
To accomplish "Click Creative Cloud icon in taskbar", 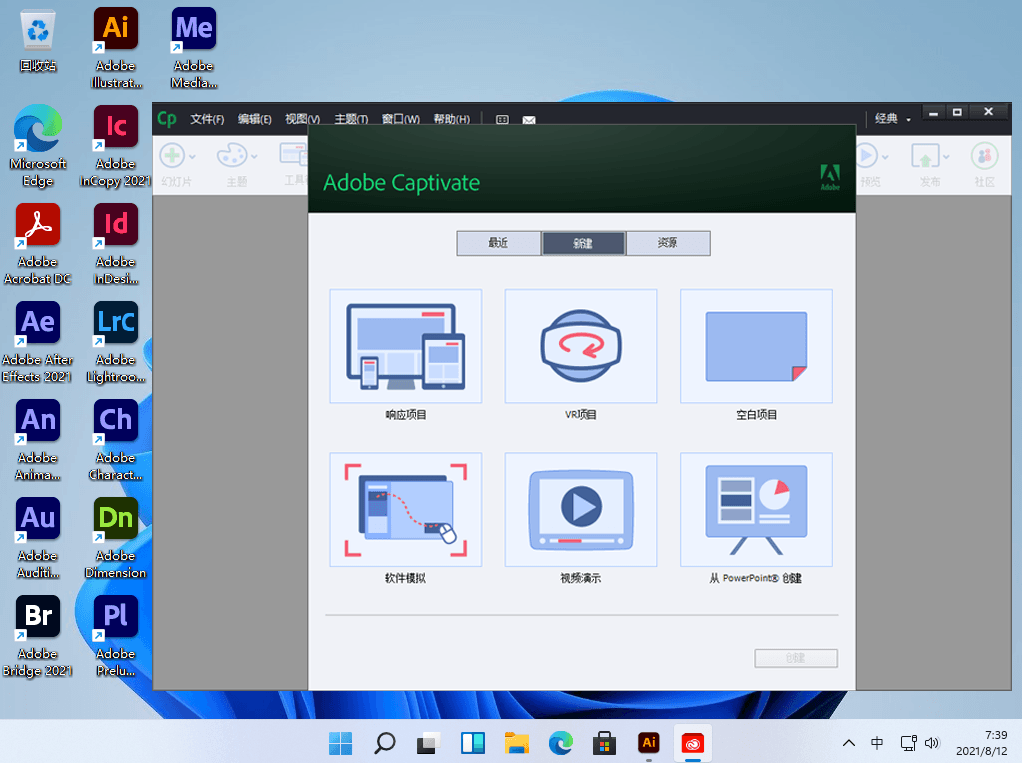I will [692, 743].
